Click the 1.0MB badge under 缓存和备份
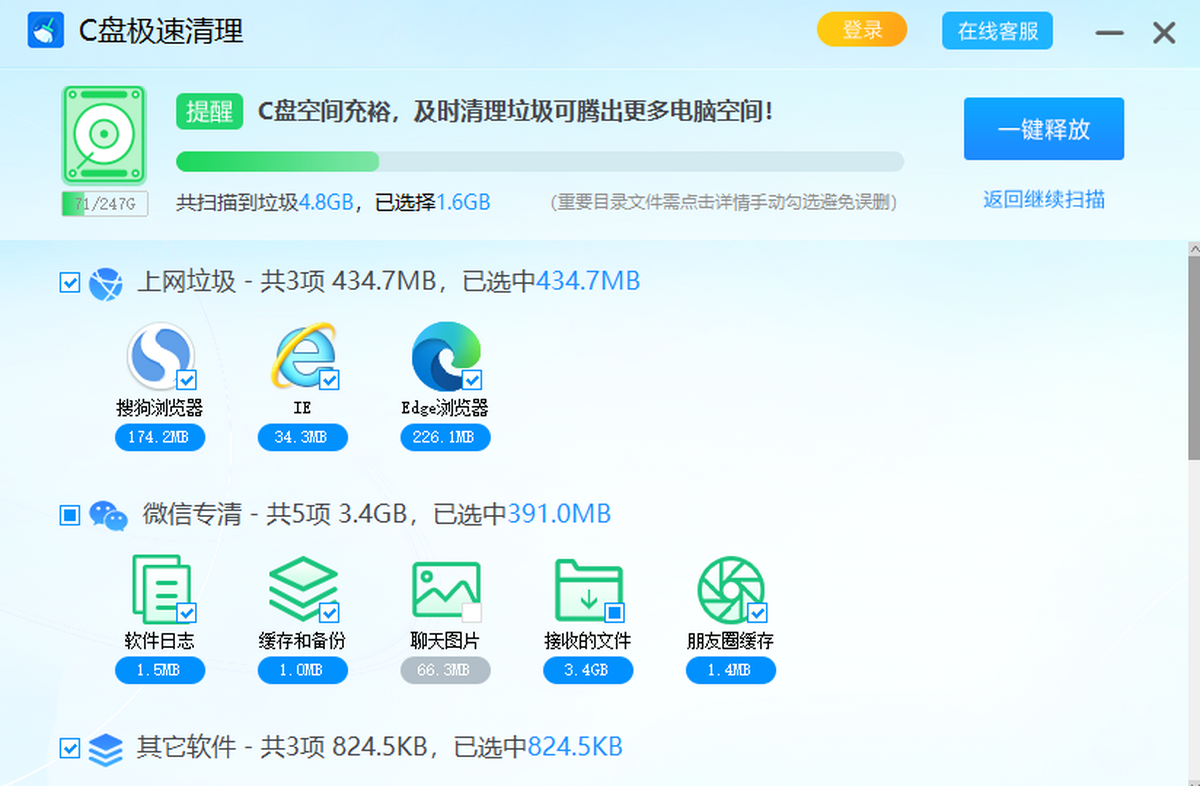 click(303, 670)
